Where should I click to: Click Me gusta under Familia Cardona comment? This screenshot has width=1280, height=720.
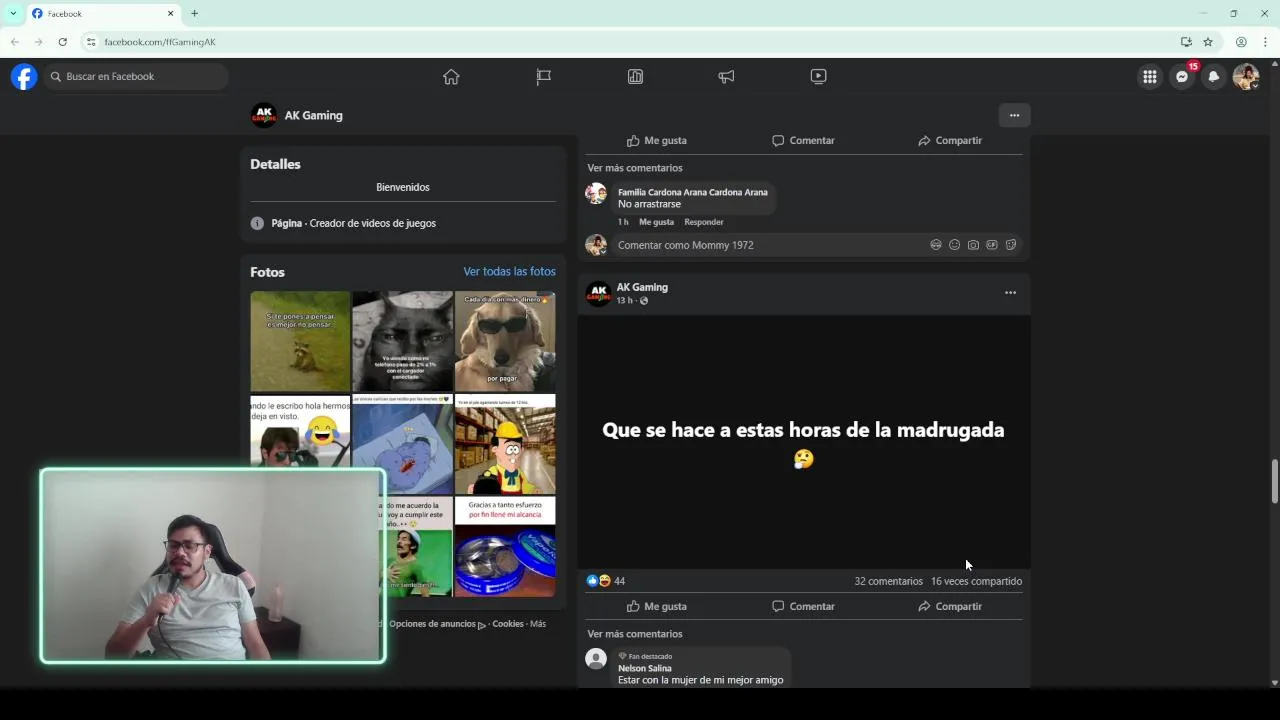656,222
